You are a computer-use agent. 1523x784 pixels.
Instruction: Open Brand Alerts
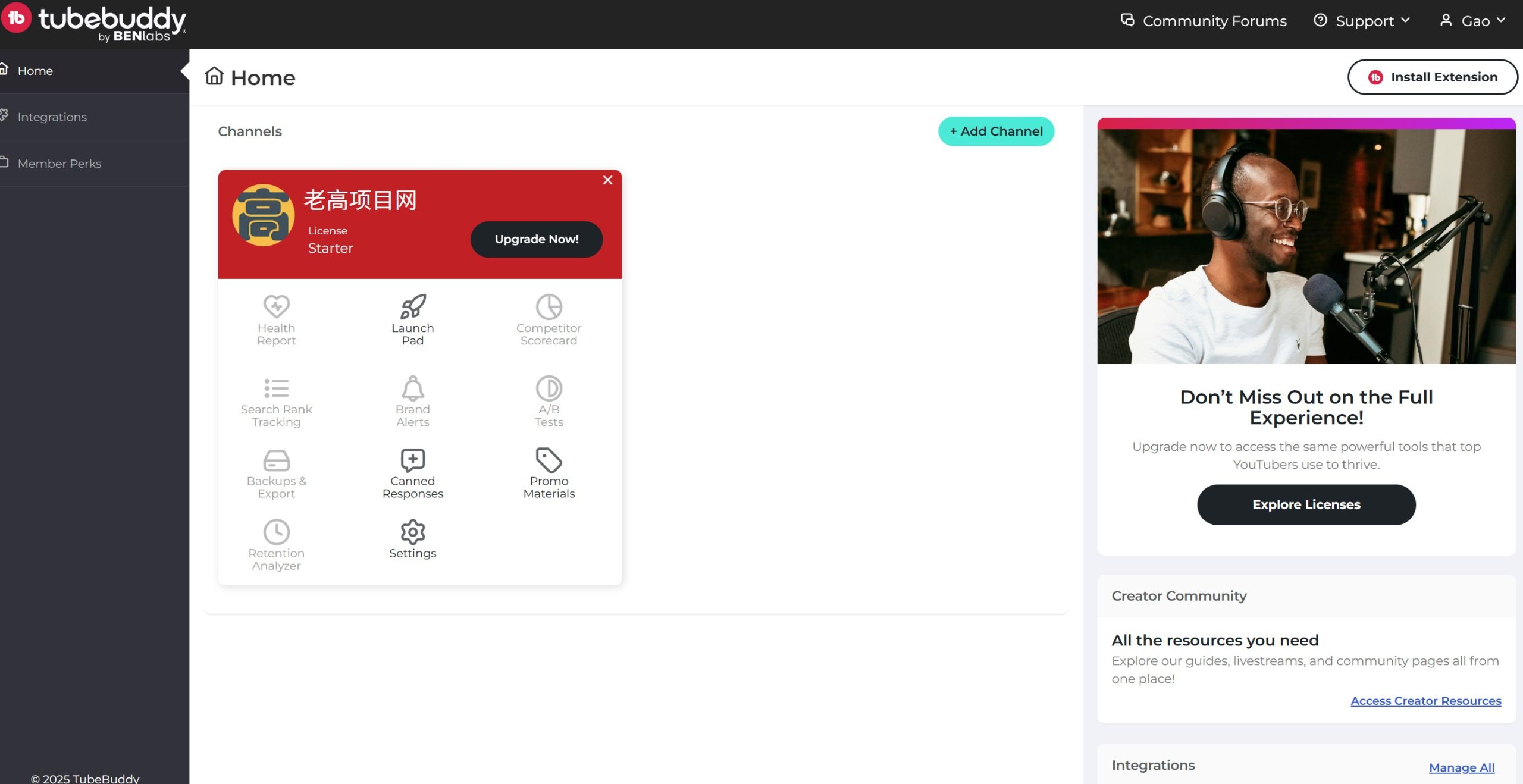click(x=412, y=402)
